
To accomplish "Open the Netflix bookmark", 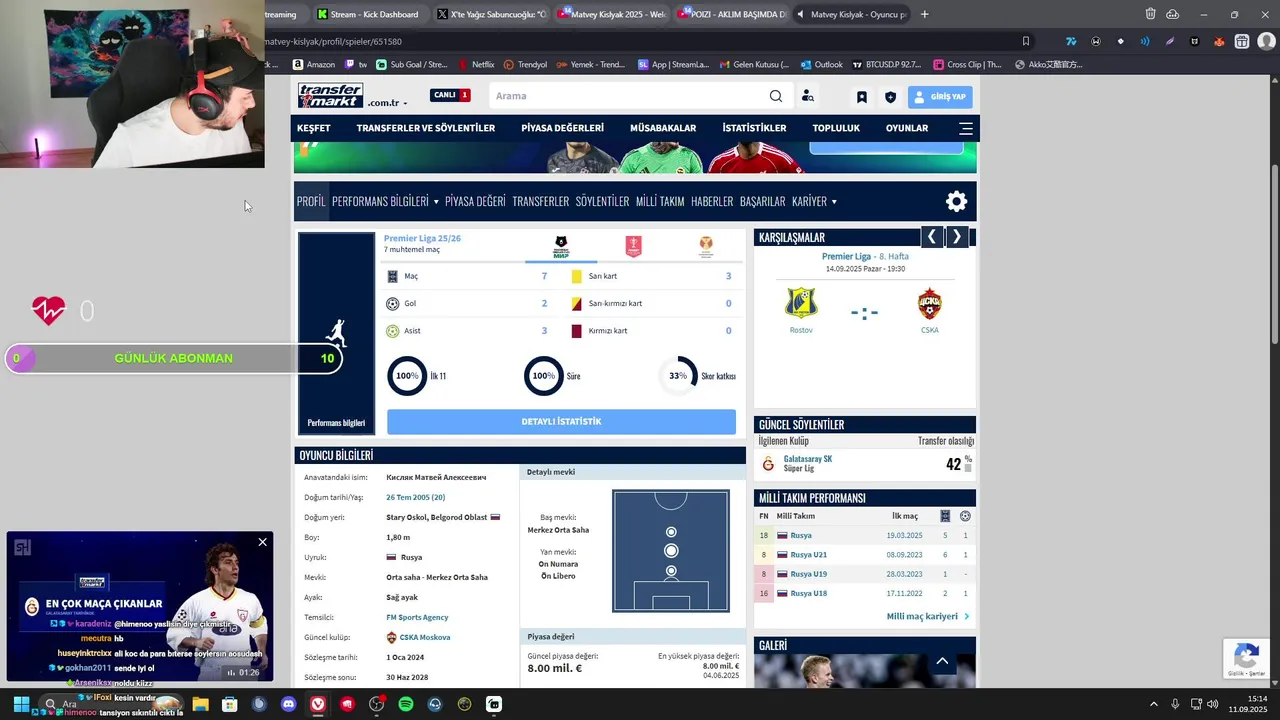I will click(x=477, y=64).
